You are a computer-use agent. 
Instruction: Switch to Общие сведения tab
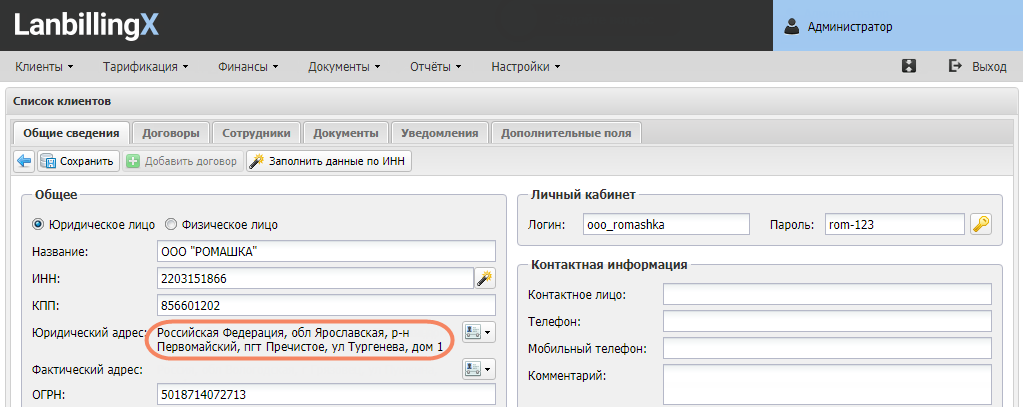71,133
